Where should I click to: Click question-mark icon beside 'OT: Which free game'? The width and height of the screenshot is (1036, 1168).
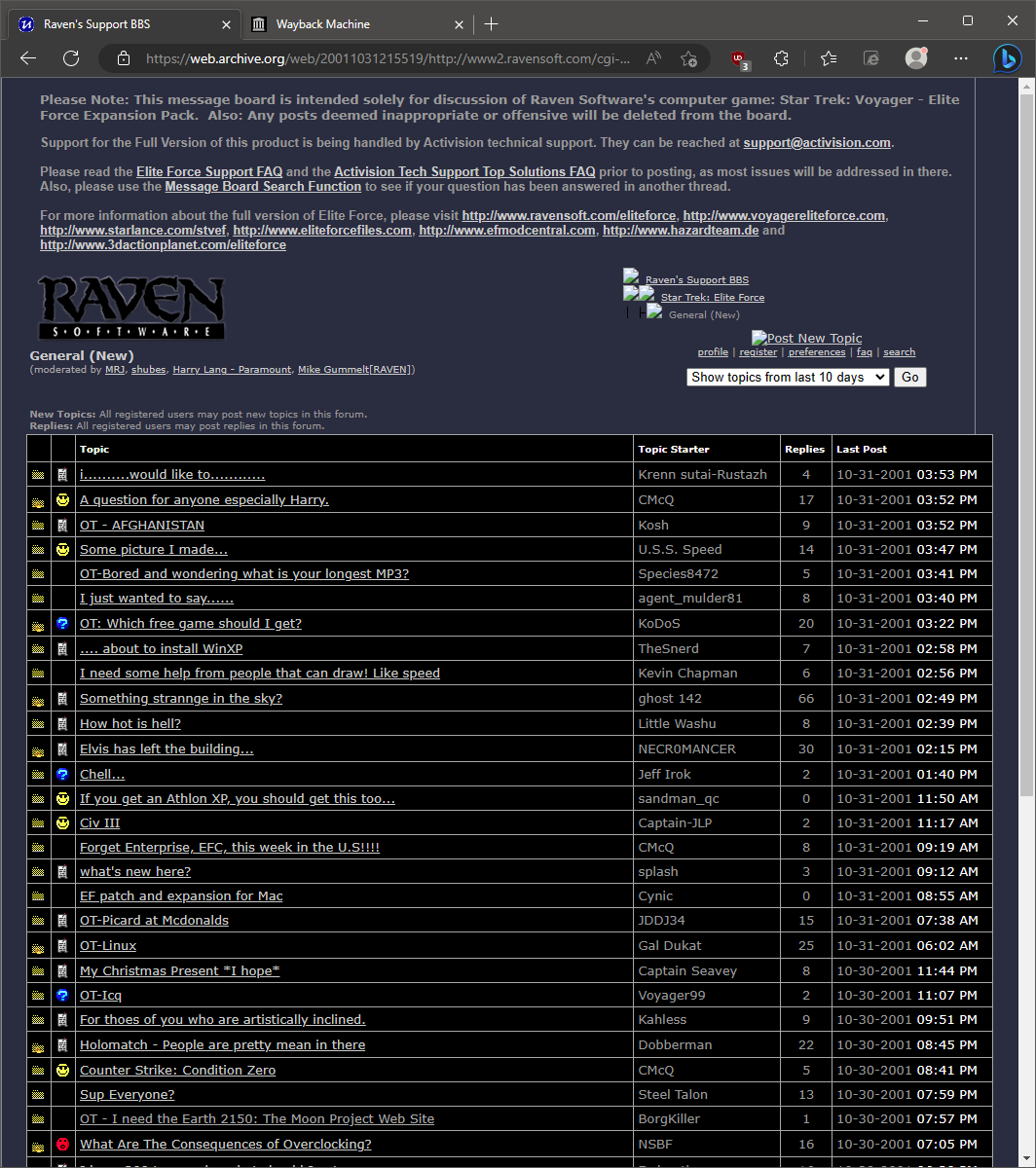point(62,624)
